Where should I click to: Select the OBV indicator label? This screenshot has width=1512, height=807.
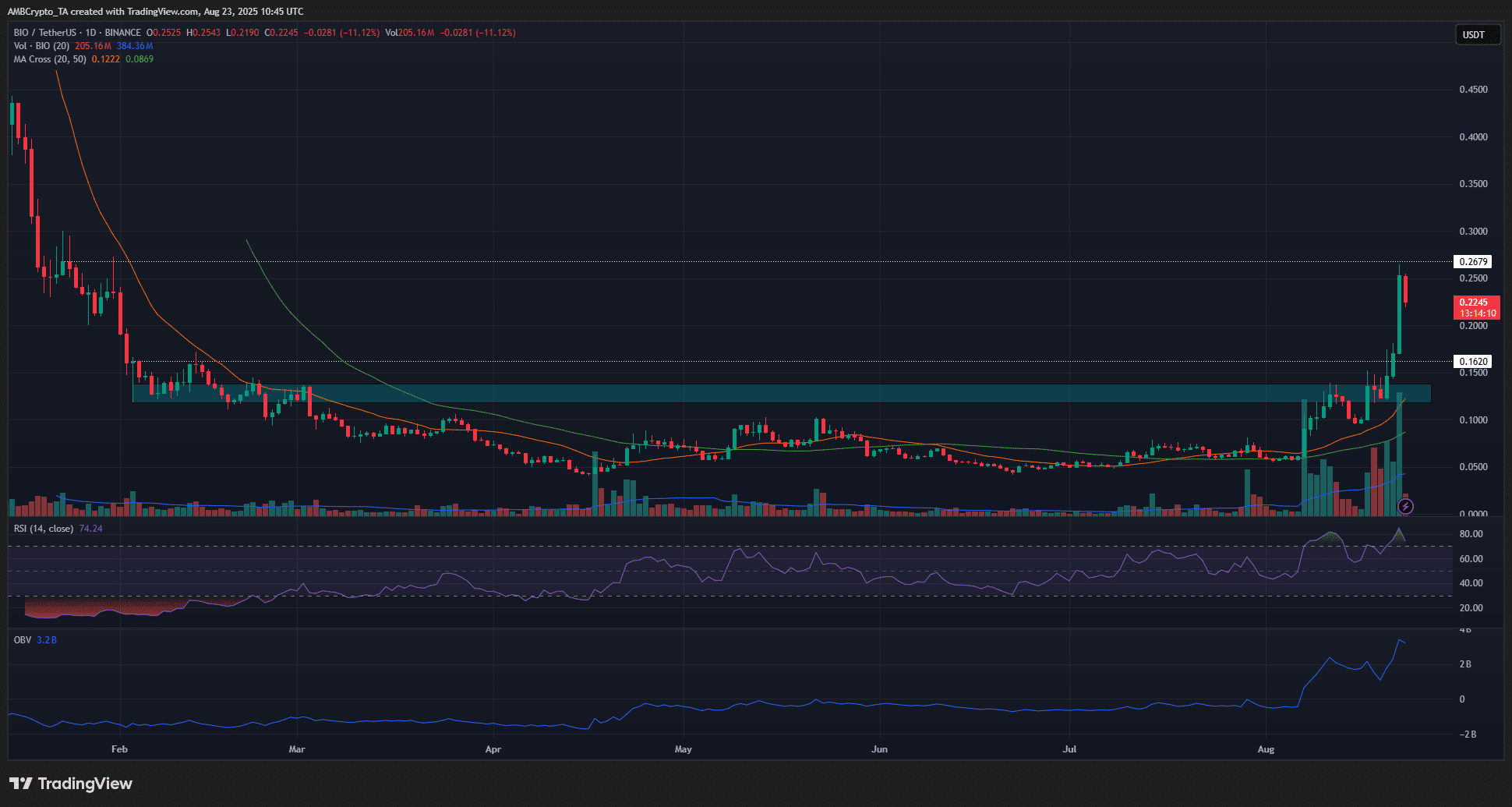[x=23, y=640]
